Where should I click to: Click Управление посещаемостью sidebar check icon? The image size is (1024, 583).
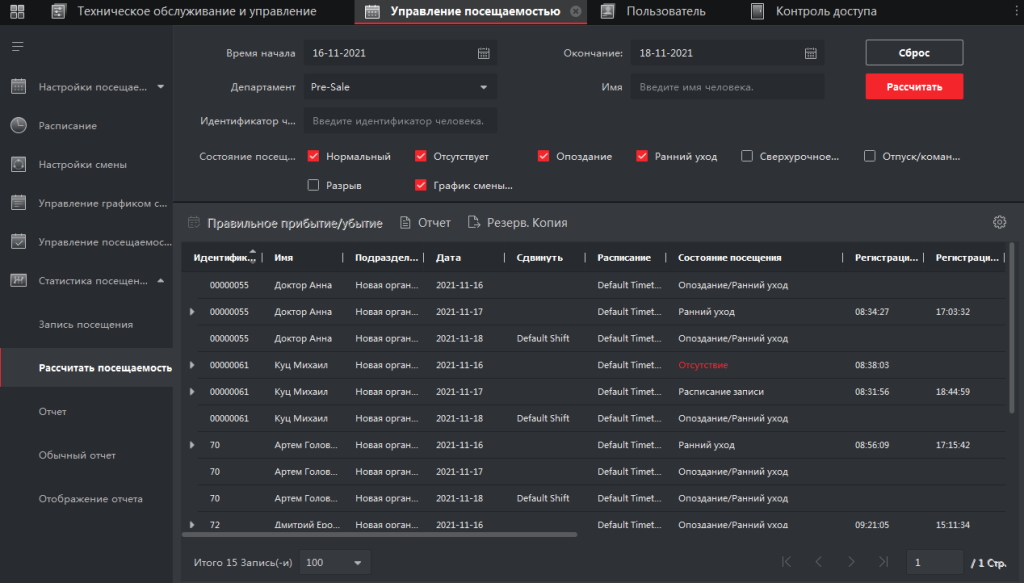coord(18,242)
